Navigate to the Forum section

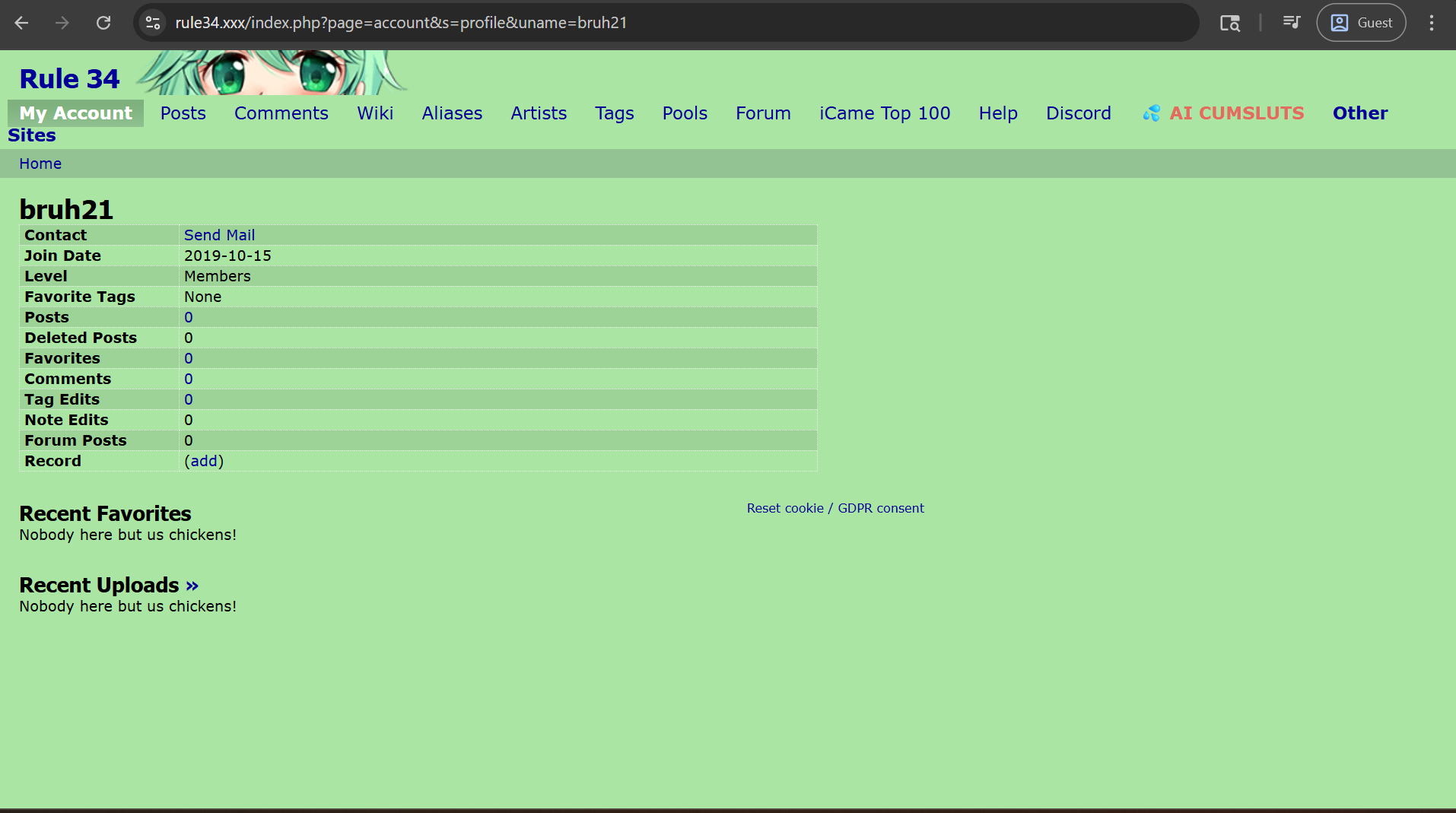[x=763, y=113]
